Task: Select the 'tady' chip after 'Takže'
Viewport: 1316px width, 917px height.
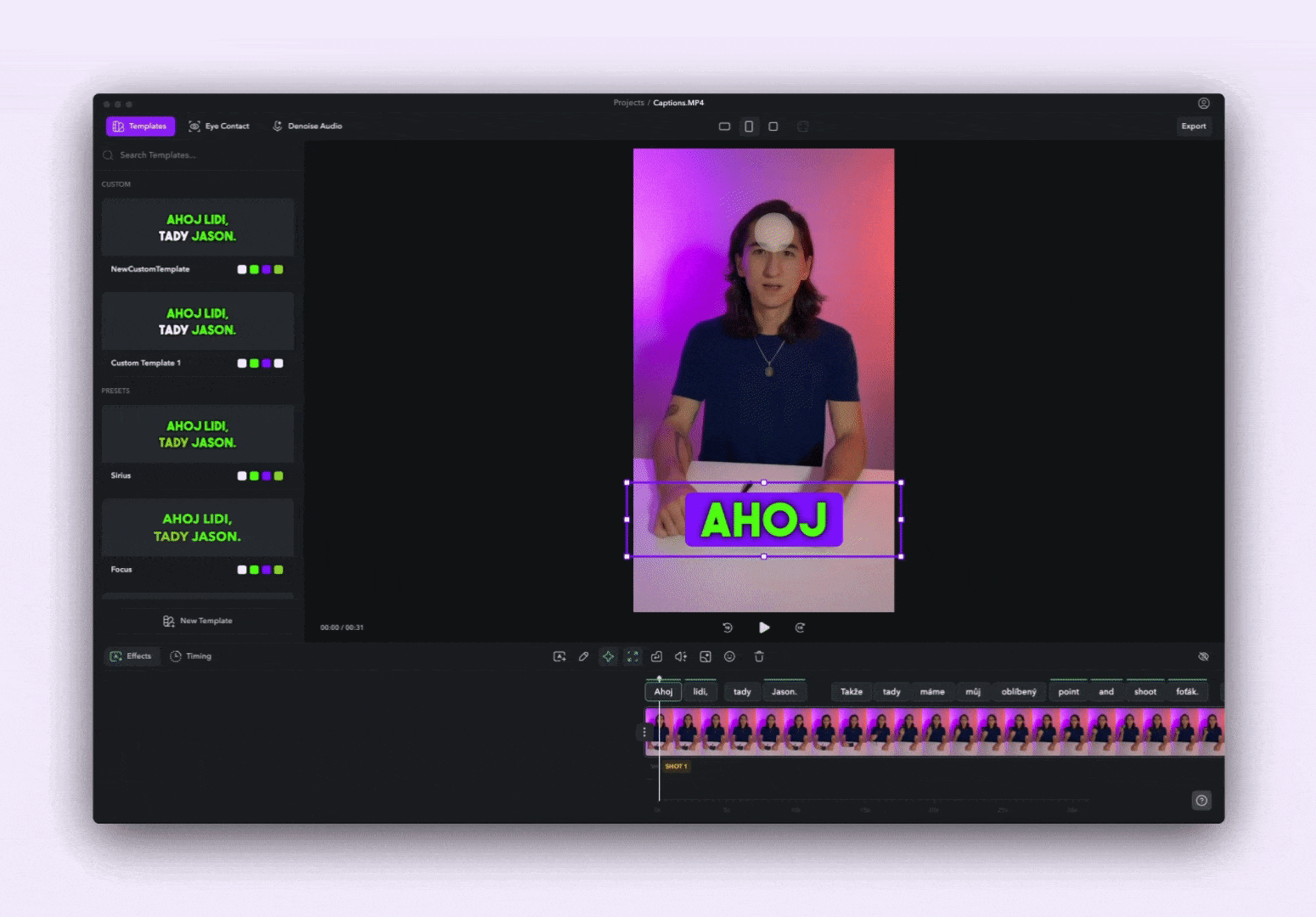Action: [x=891, y=692]
